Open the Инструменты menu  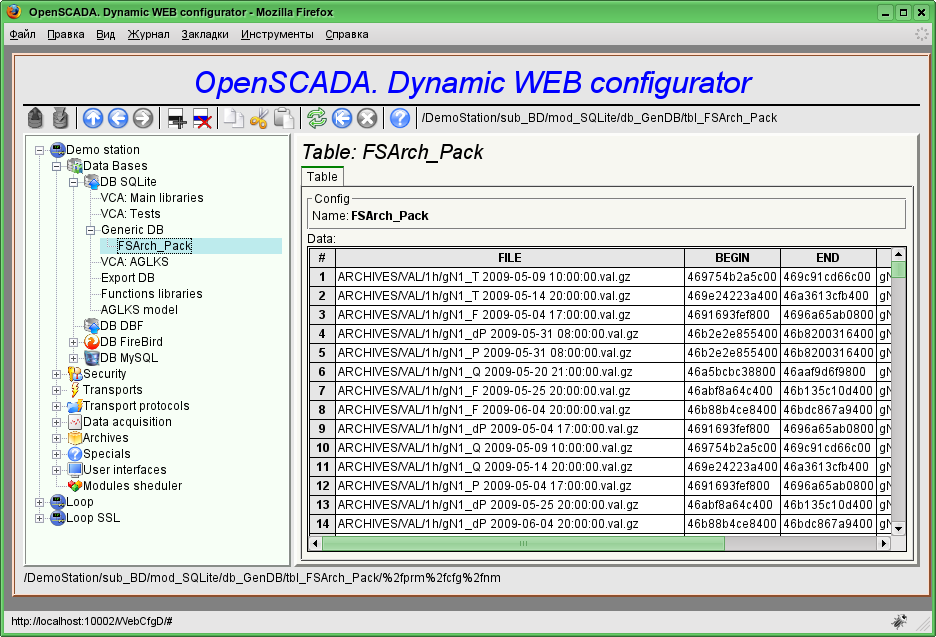click(277, 35)
